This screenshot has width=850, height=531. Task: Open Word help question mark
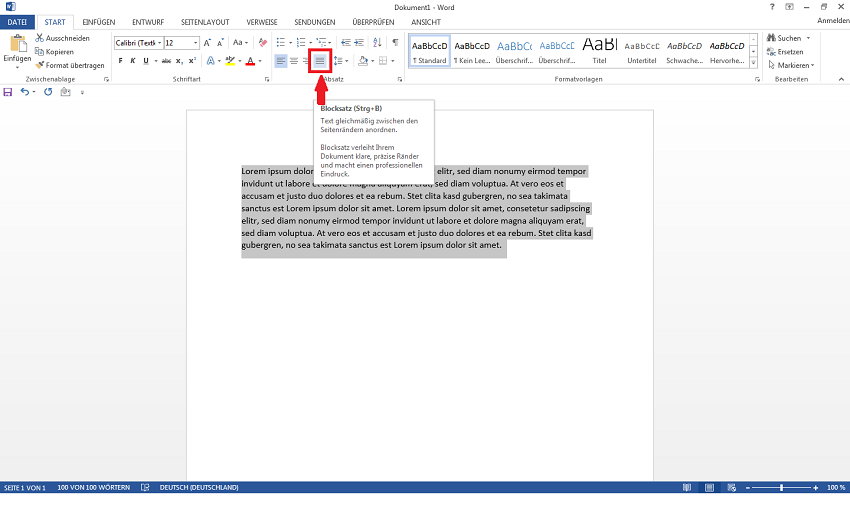pyautogui.click(x=772, y=7)
